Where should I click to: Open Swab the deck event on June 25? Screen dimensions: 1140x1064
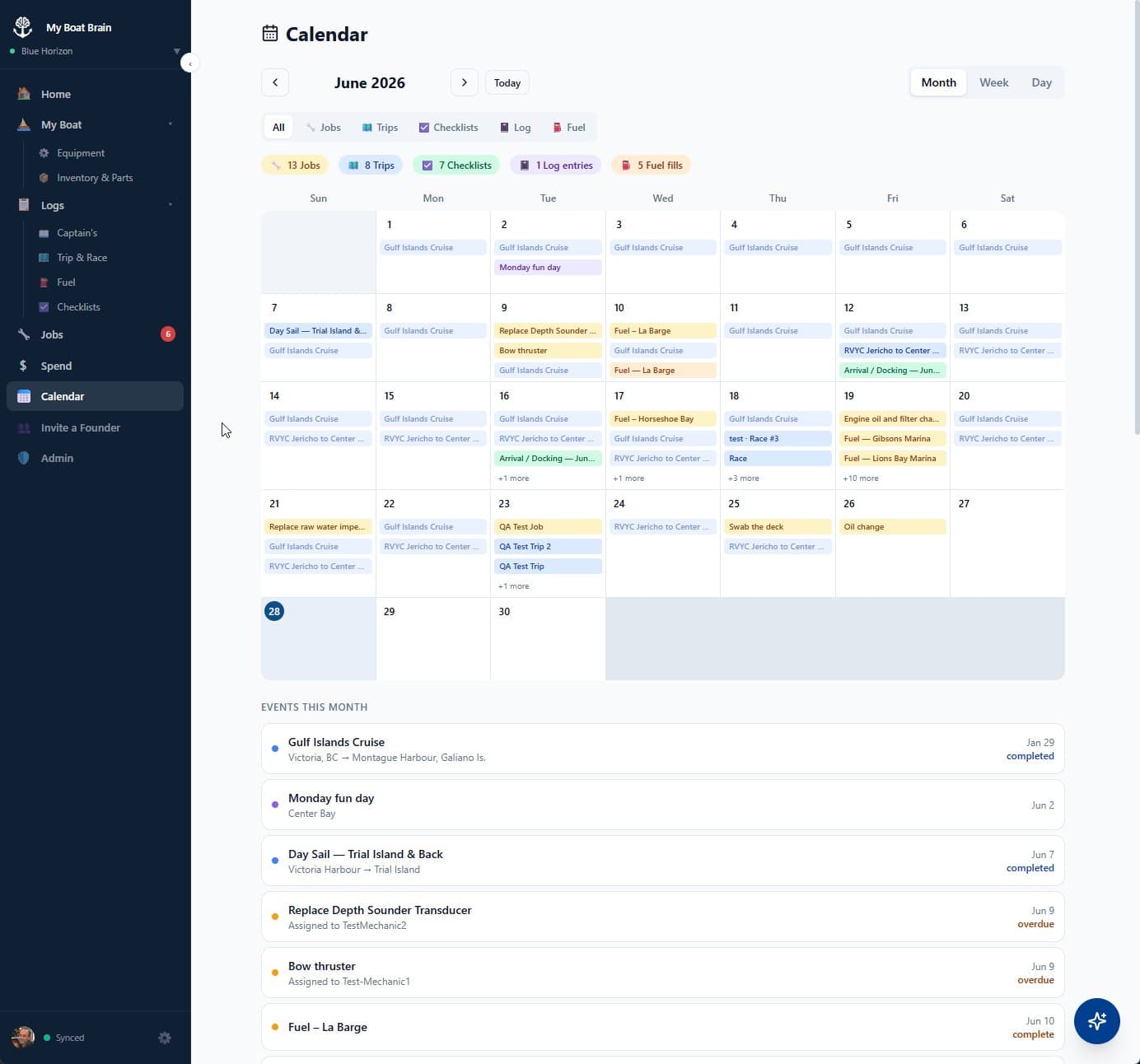tap(778, 527)
